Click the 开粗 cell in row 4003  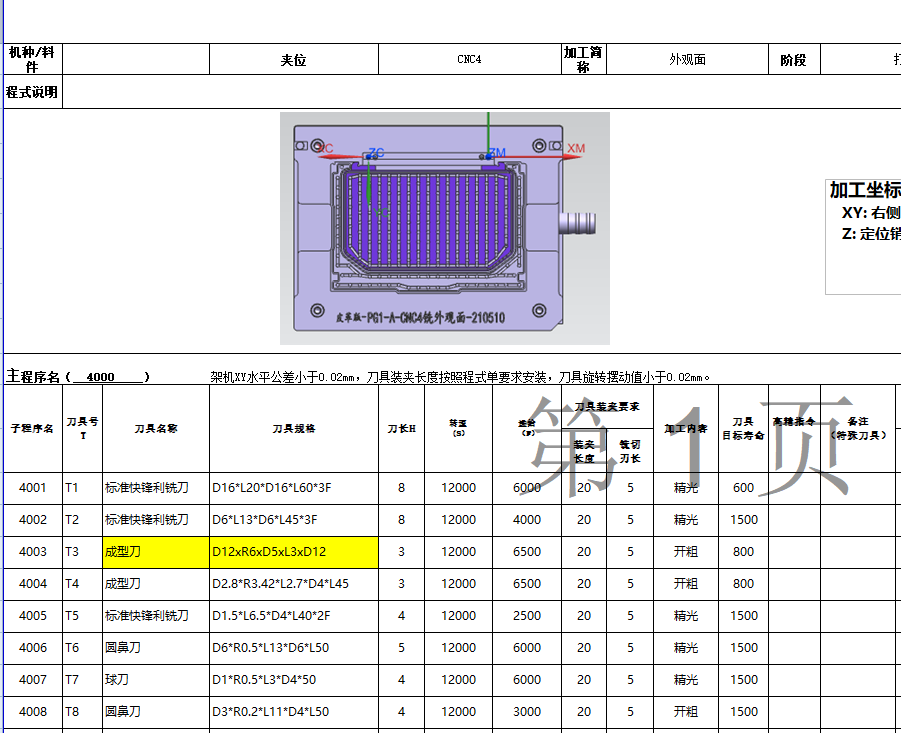click(x=686, y=551)
